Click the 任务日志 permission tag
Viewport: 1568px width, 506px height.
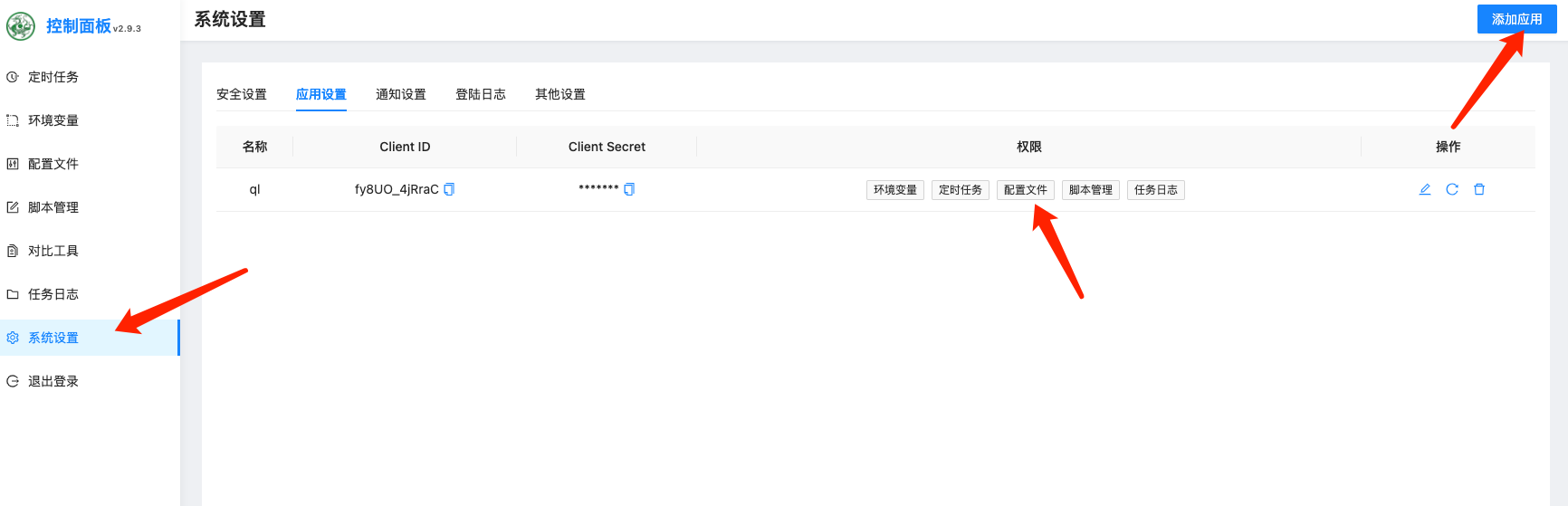click(x=1156, y=190)
